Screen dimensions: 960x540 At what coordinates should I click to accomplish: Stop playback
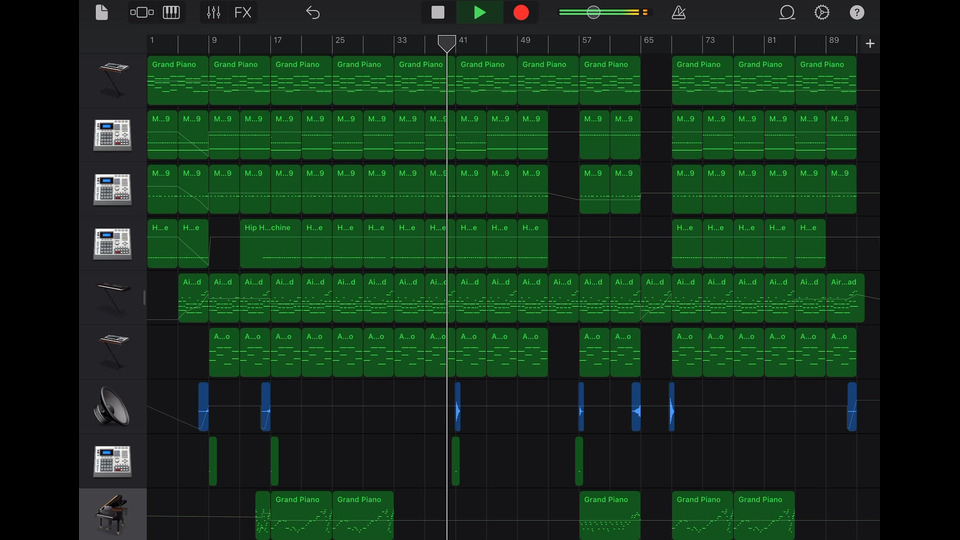click(438, 13)
